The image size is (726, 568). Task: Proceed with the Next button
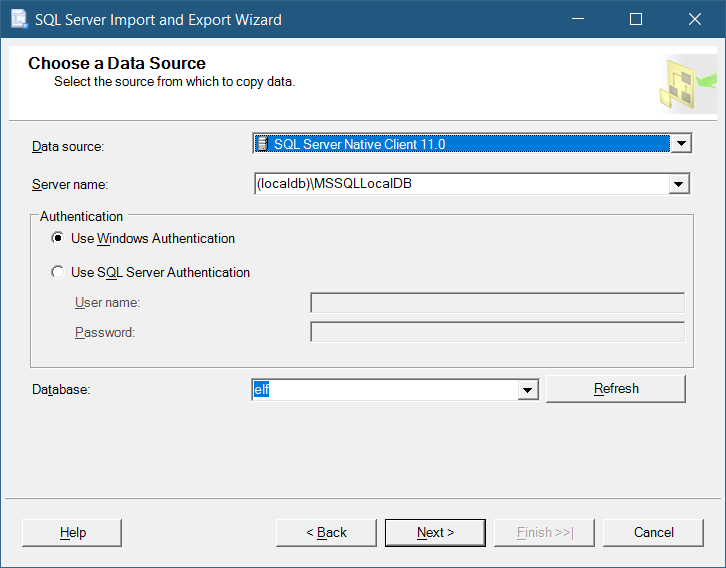[435, 532]
